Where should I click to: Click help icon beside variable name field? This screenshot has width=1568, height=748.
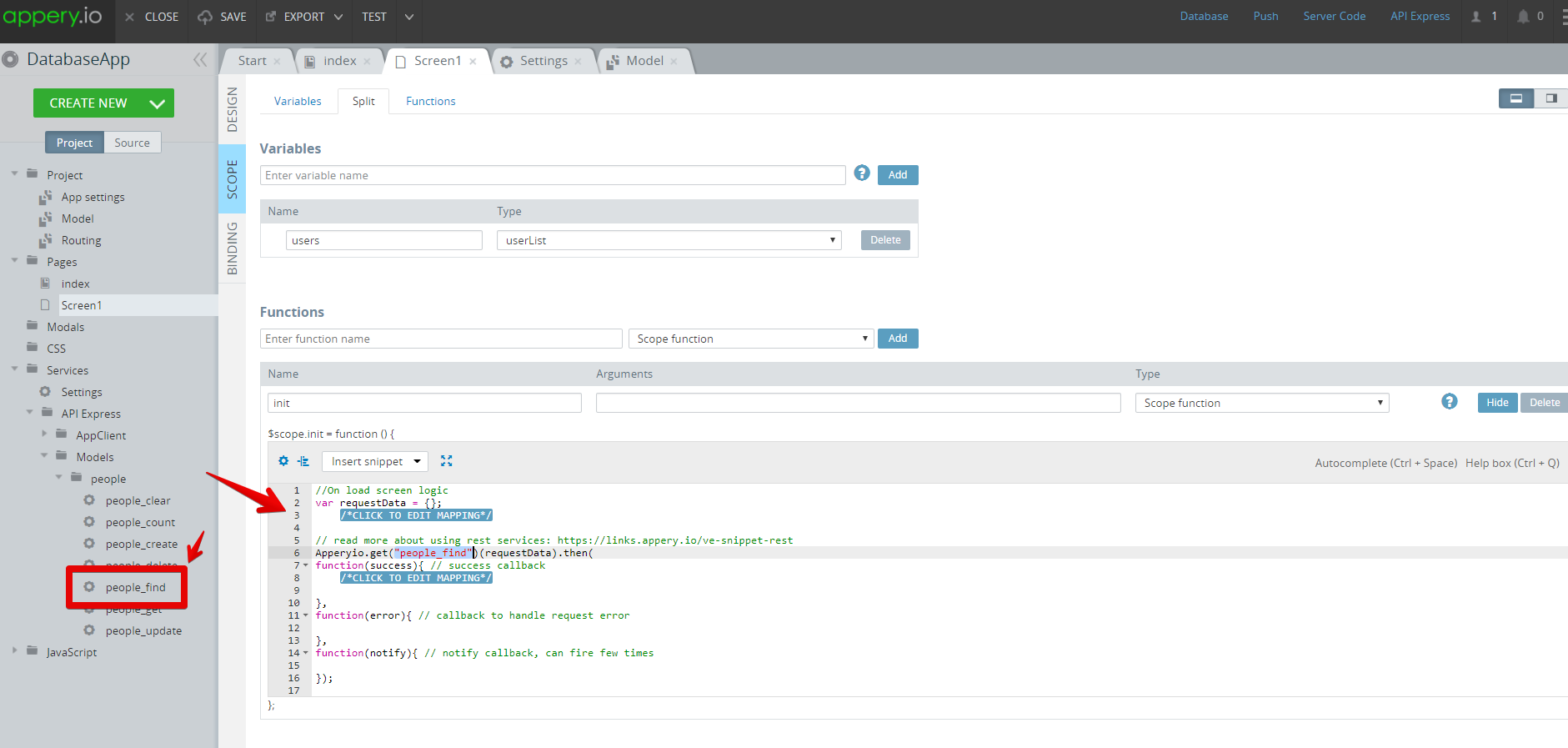pos(862,173)
